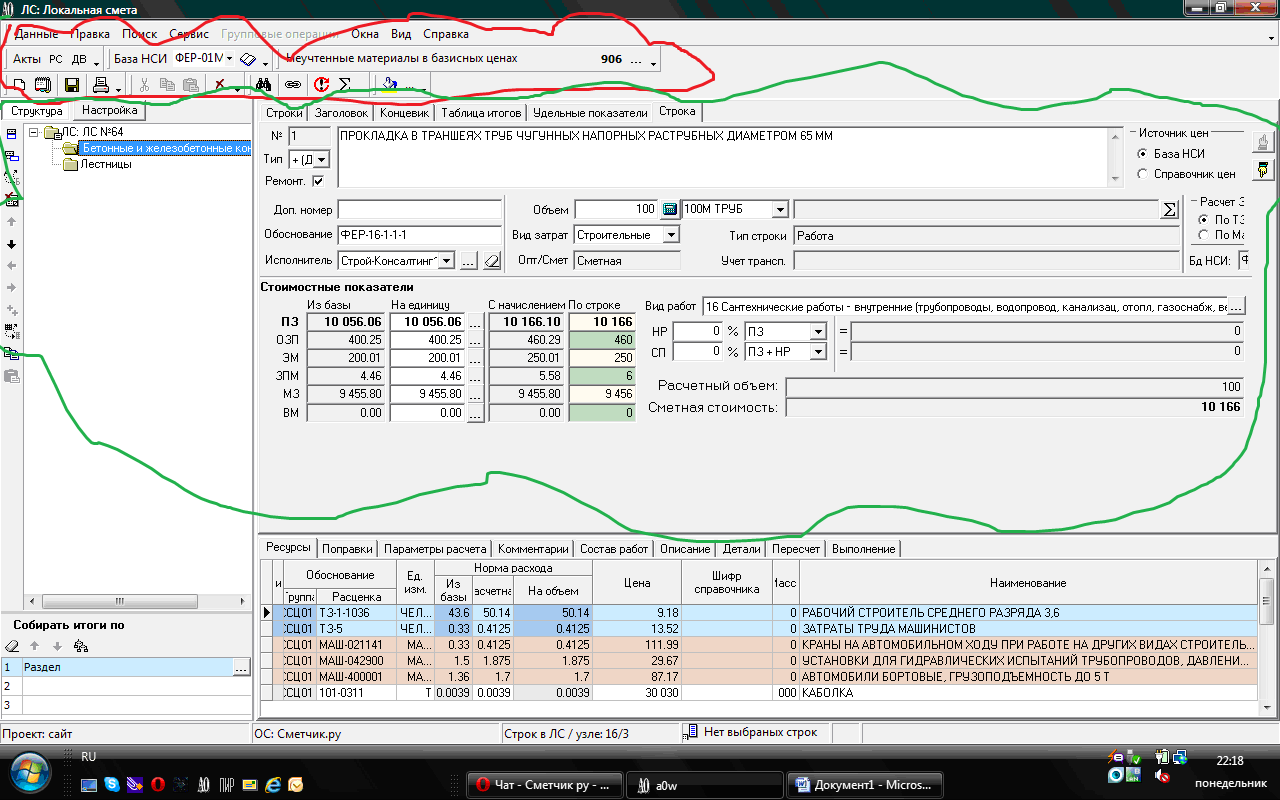Click ellipsis button beside Вид работ field
1280x800 pixels.
tap(1236, 306)
